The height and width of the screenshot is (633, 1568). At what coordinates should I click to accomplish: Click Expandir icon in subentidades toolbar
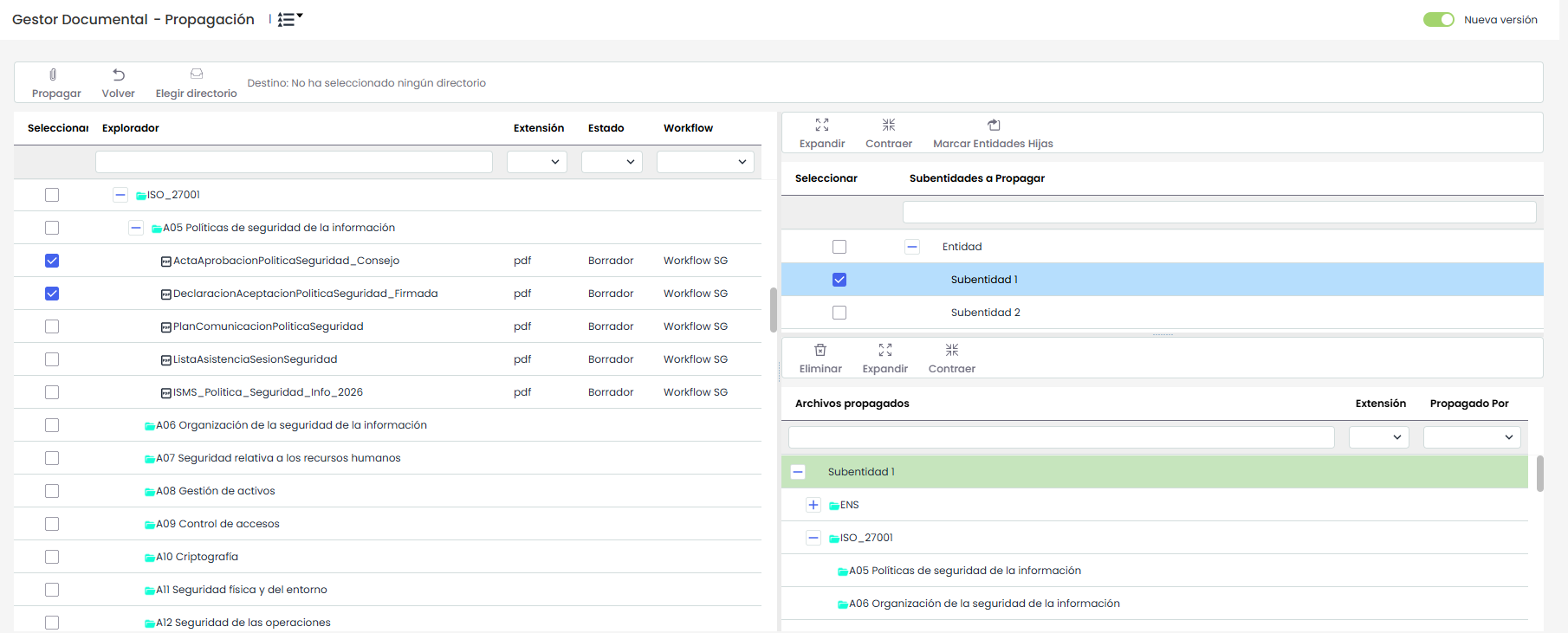tap(821, 126)
